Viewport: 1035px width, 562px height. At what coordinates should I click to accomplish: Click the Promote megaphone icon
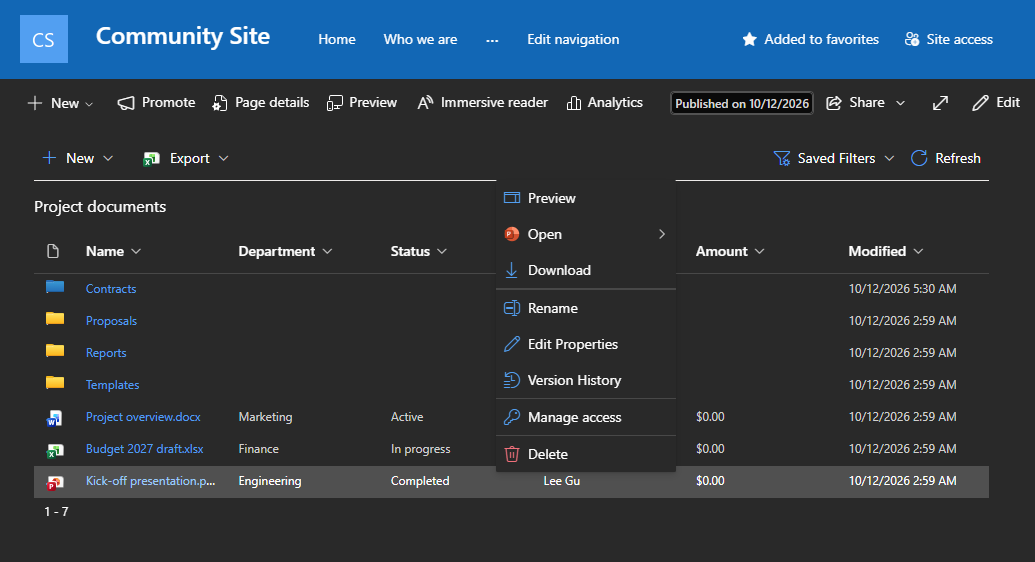(x=125, y=103)
